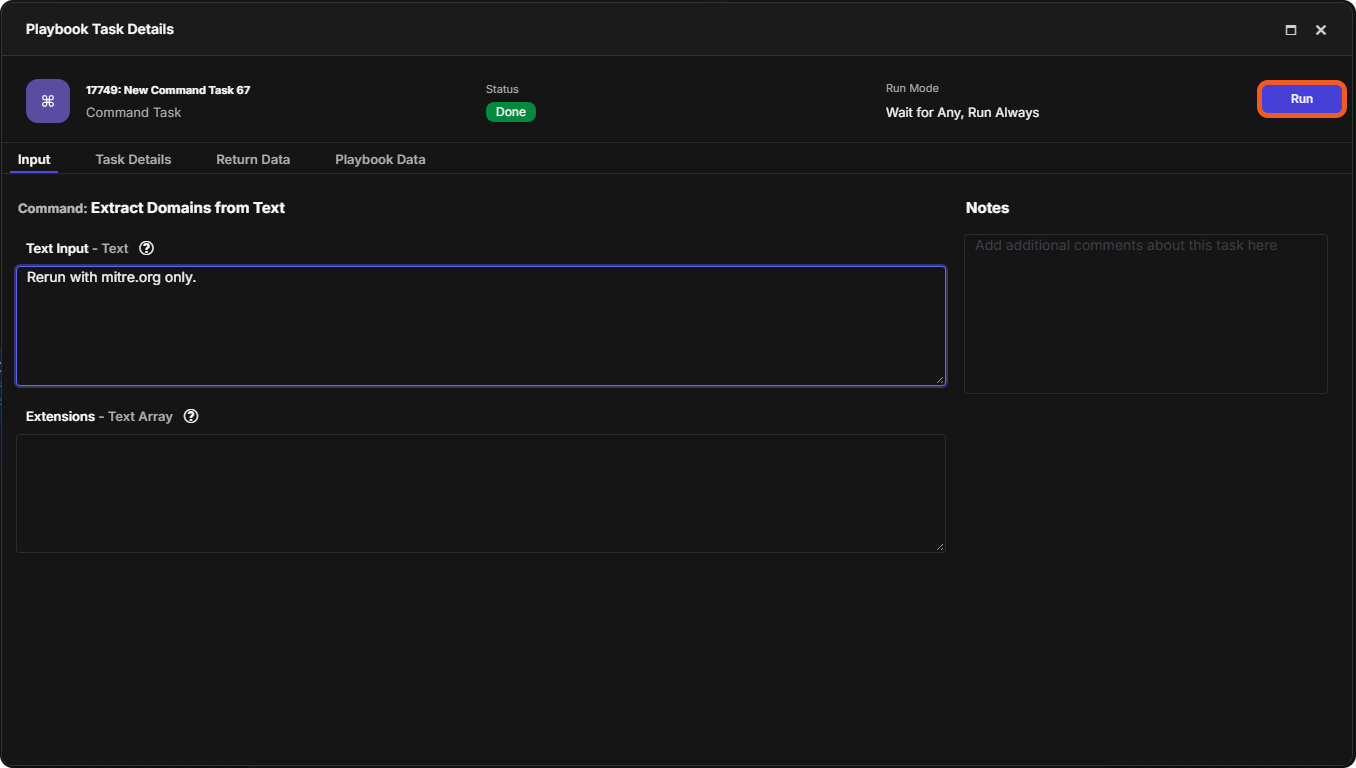View the Return Data tab
Image resolution: width=1356 pixels, height=768 pixels.
click(x=253, y=160)
